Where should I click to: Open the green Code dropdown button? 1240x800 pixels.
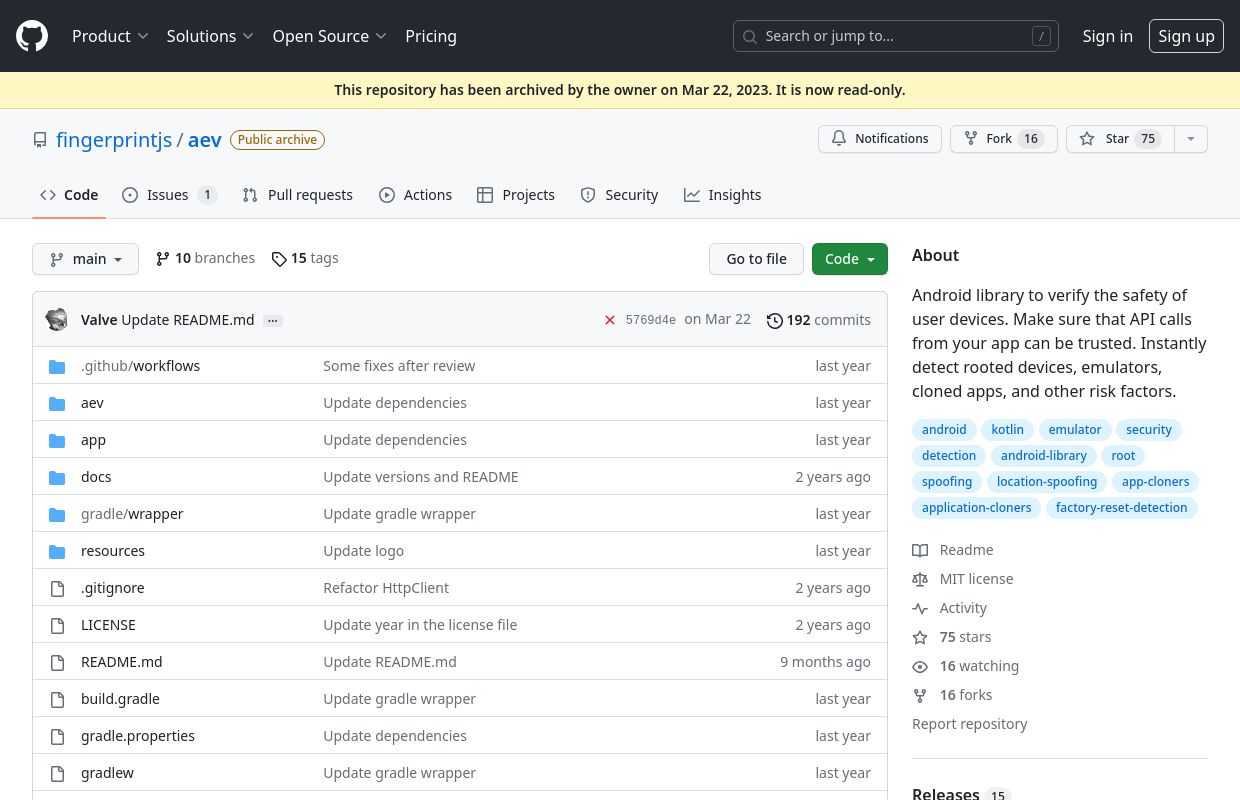[850, 259]
